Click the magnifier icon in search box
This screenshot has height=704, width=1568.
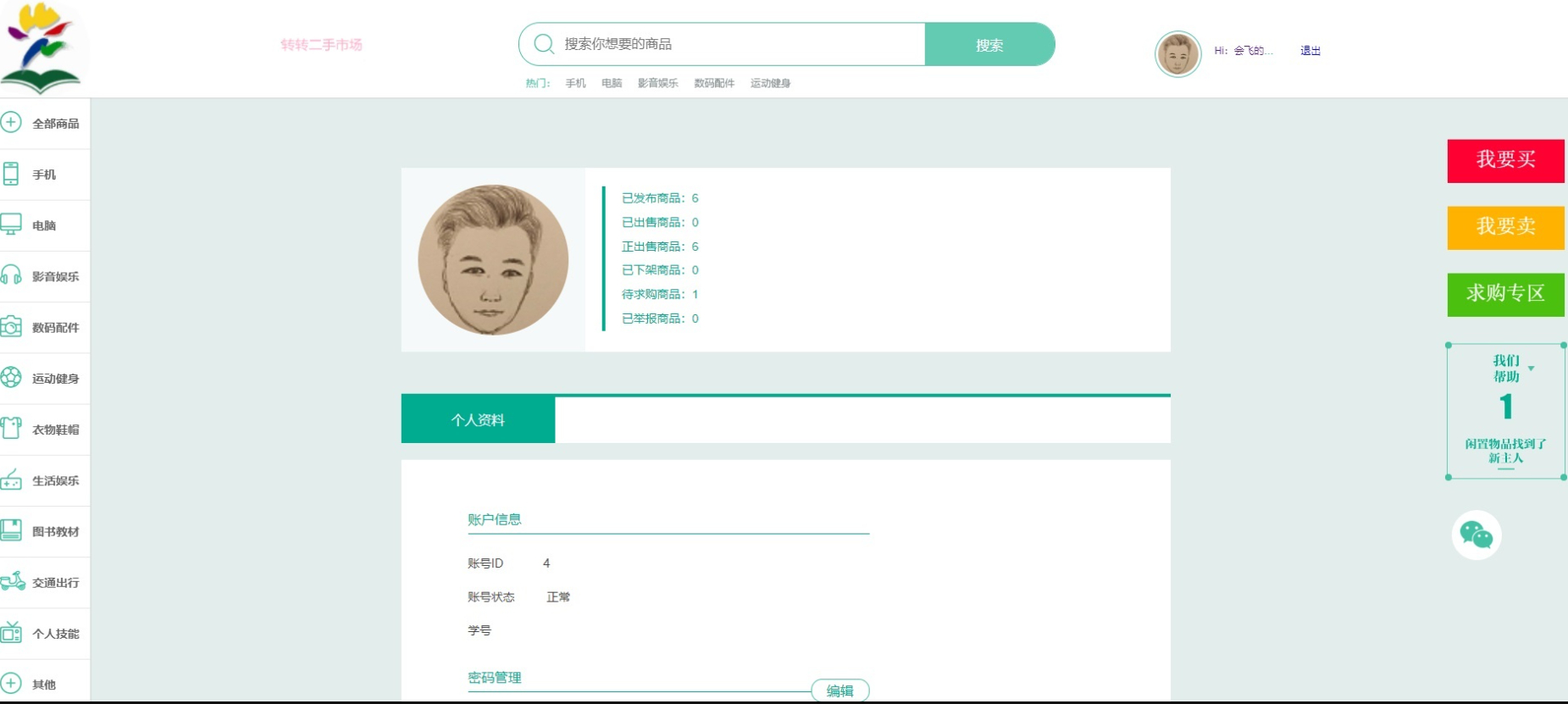tap(544, 44)
